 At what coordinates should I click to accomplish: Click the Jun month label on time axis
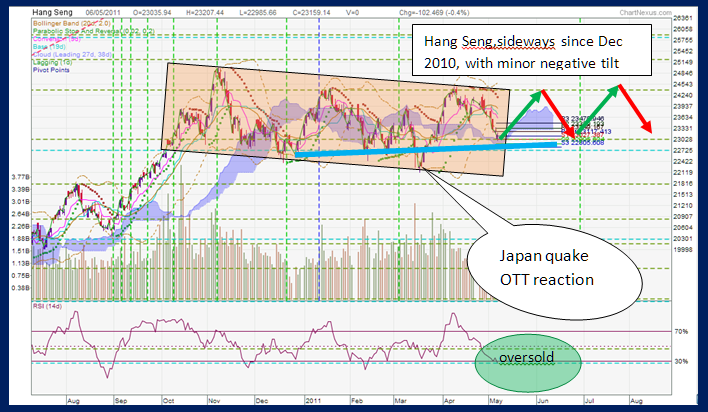[x=543, y=401]
